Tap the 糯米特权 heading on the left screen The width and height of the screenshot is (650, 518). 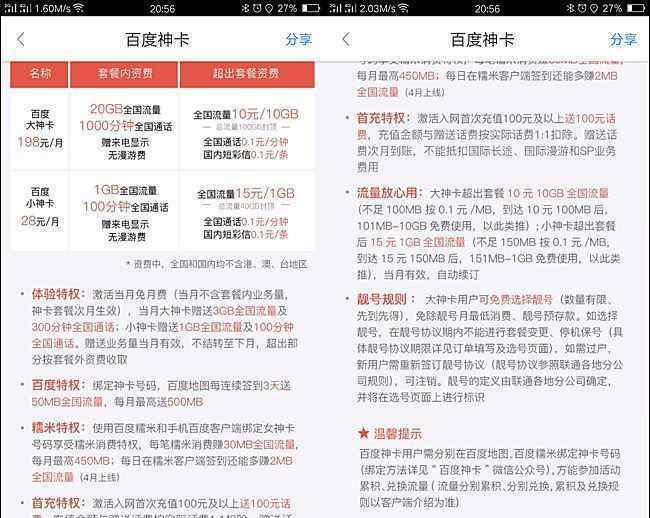56,428
